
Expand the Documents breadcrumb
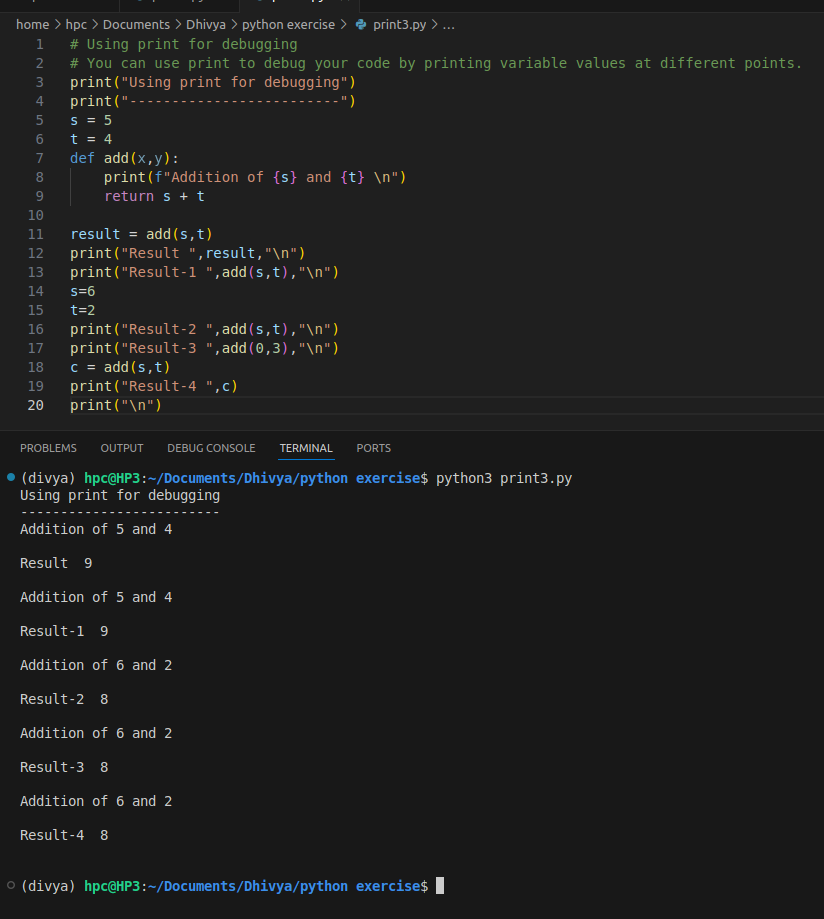tap(135, 24)
